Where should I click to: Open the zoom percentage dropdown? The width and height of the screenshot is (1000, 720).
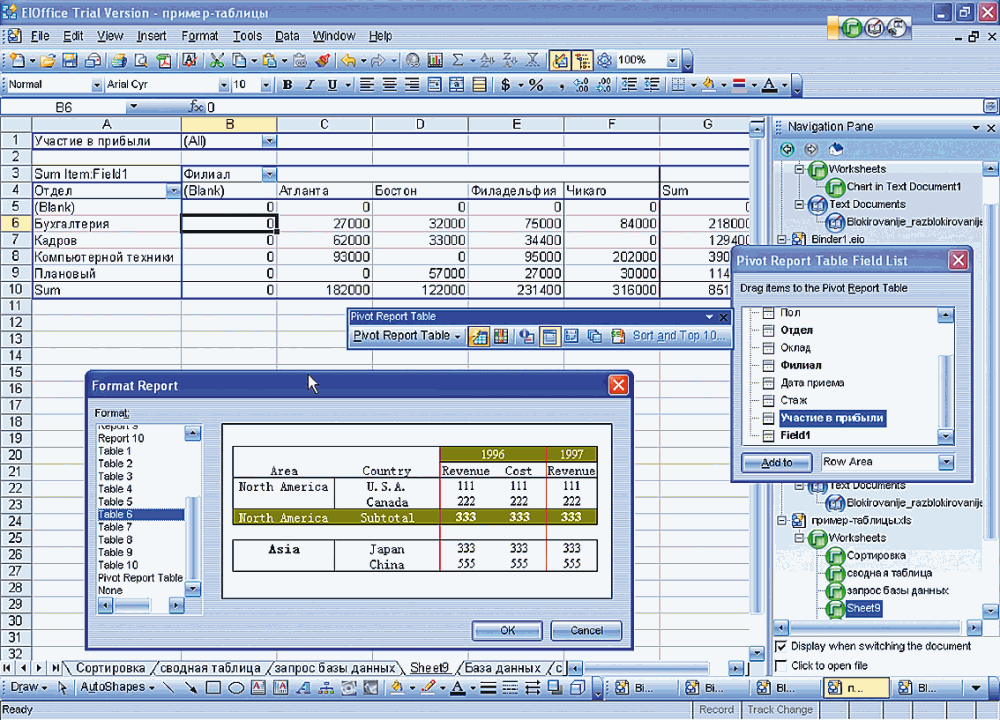coord(673,60)
